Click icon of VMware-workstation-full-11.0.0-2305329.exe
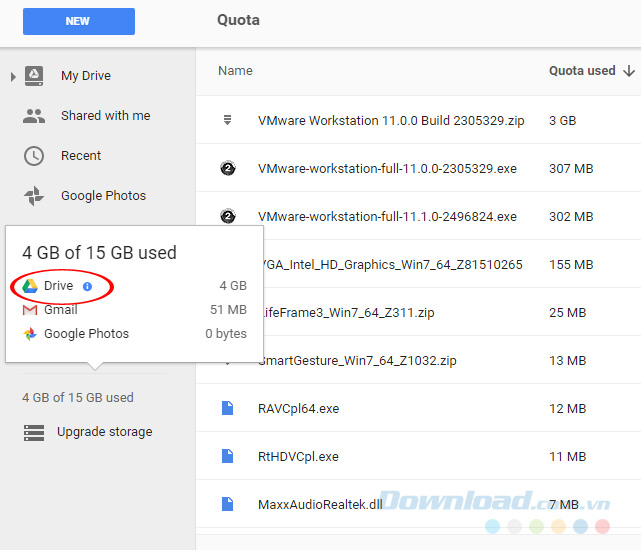The height and width of the screenshot is (550, 641). pos(228,168)
